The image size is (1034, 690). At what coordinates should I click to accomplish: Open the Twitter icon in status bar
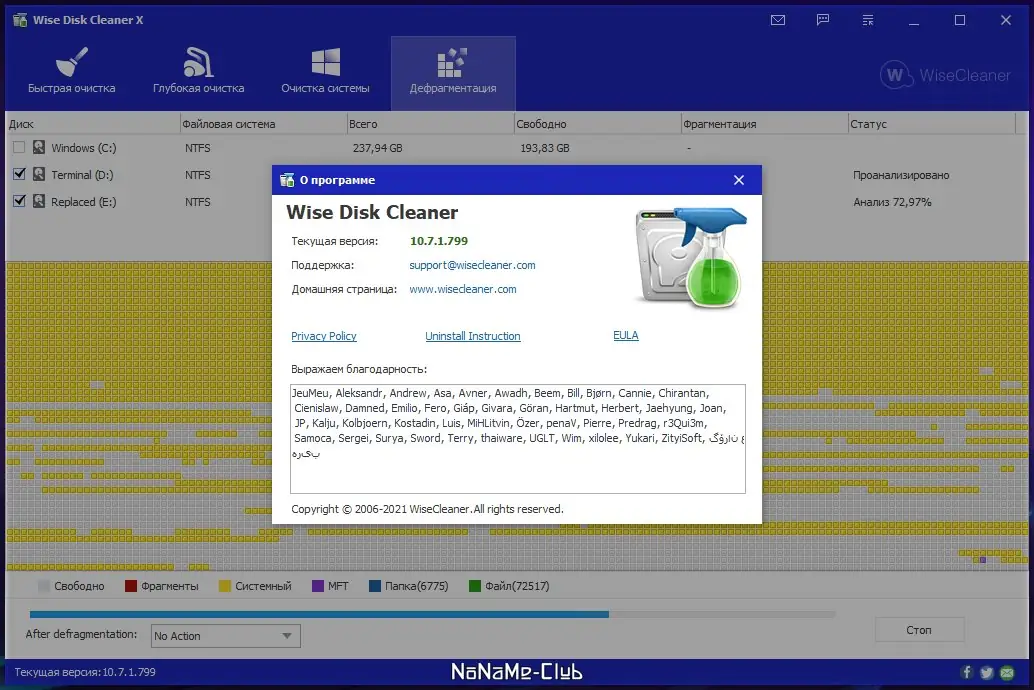point(987,672)
